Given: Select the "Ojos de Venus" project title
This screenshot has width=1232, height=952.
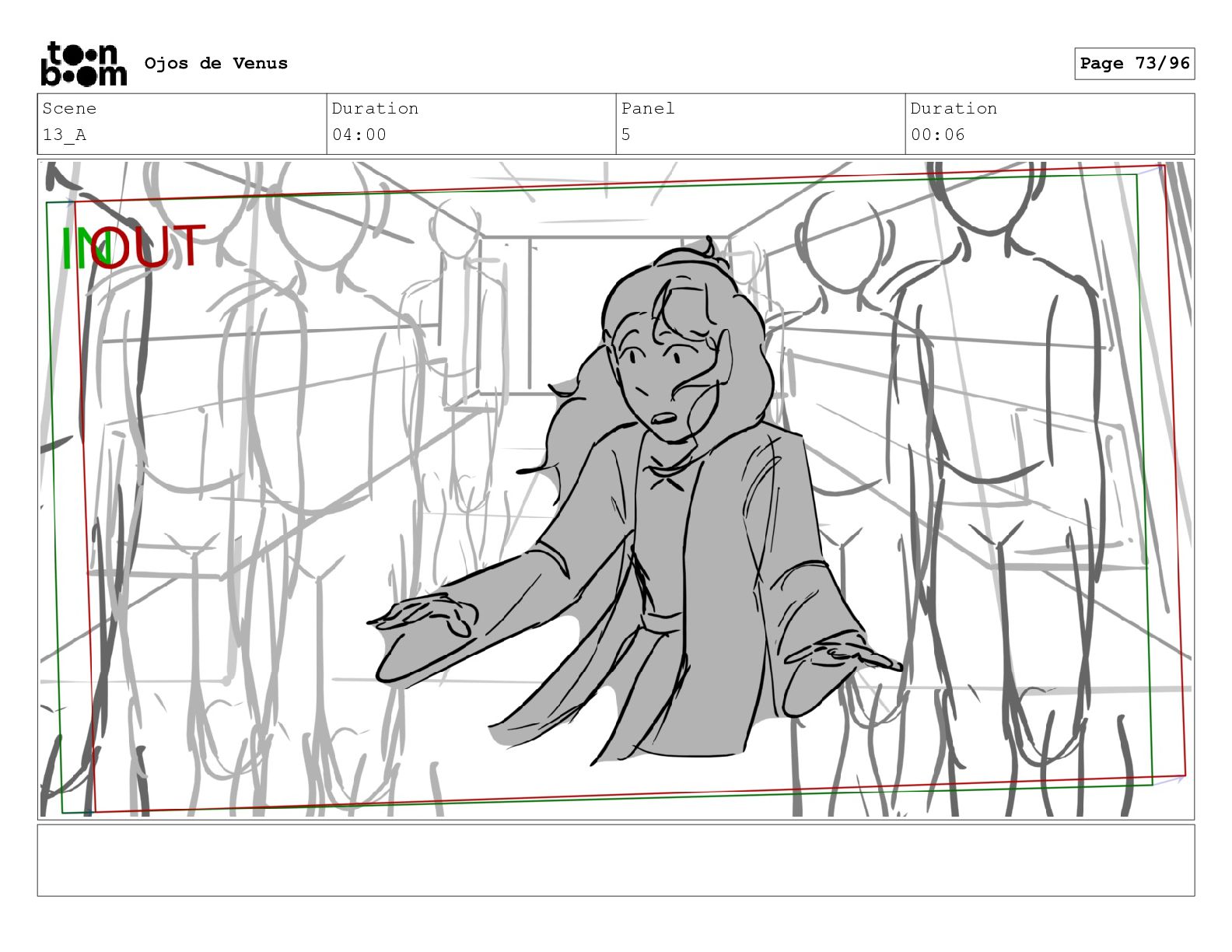Looking at the screenshot, I should tap(215, 64).
